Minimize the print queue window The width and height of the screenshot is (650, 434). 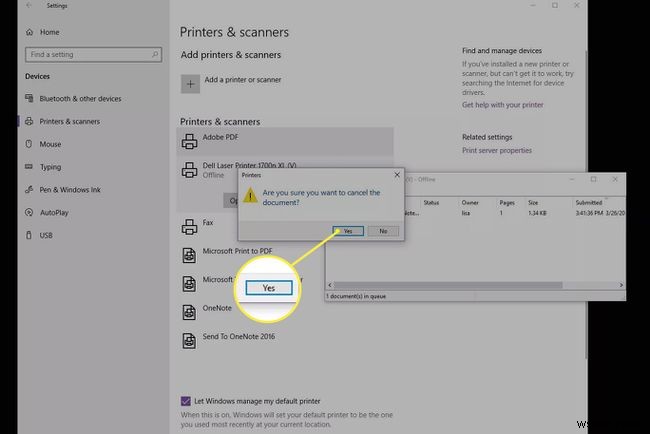point(572,179)
